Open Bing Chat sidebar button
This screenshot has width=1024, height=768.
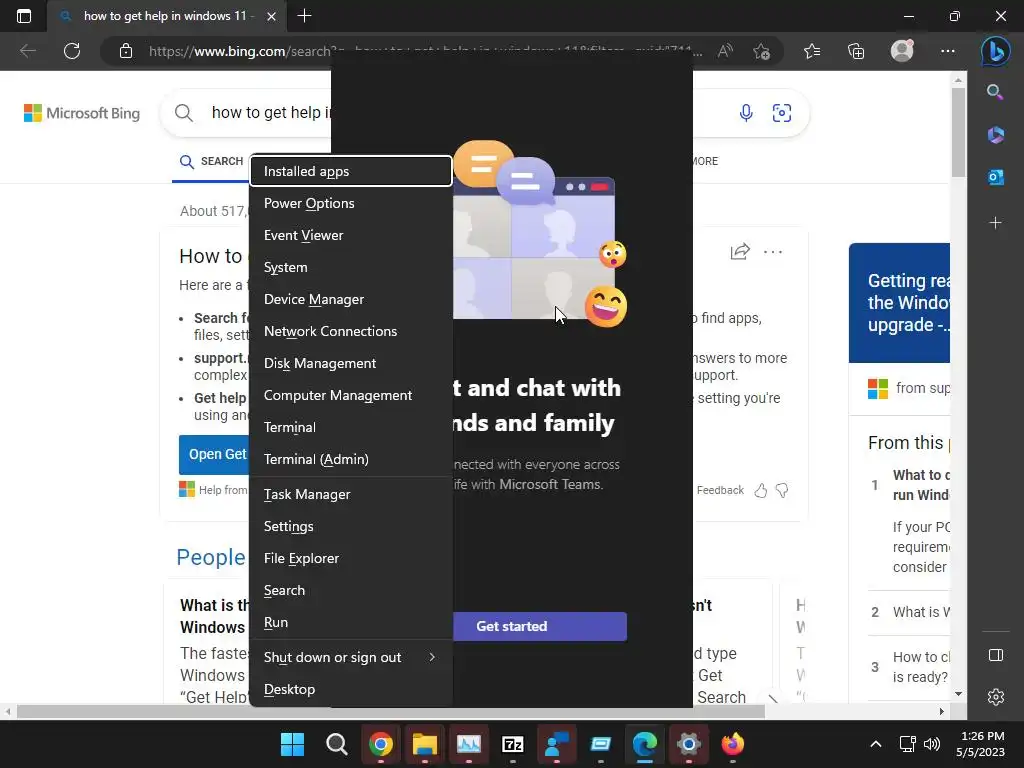(x=995, y=51)
